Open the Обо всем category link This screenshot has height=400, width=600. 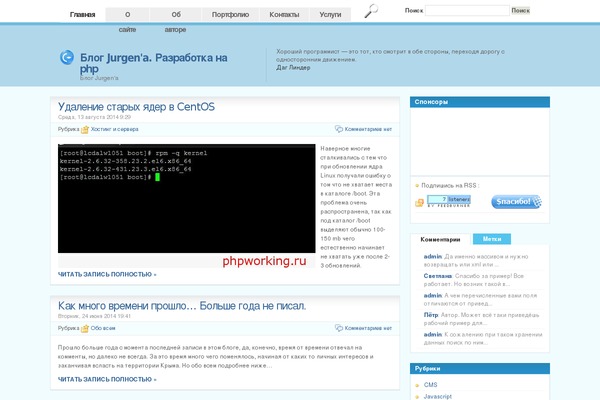coord(103,328)
